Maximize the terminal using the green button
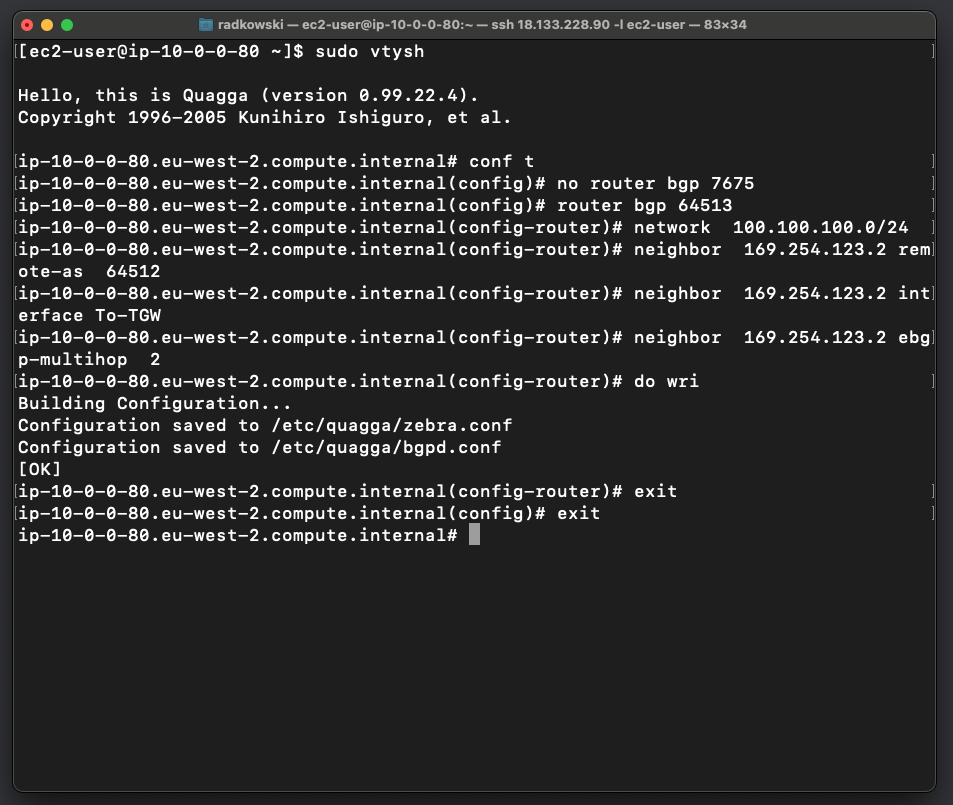Image resolution: width=953 pixels, height=805 pixels. pyautogui.click(x=67, y=25)
